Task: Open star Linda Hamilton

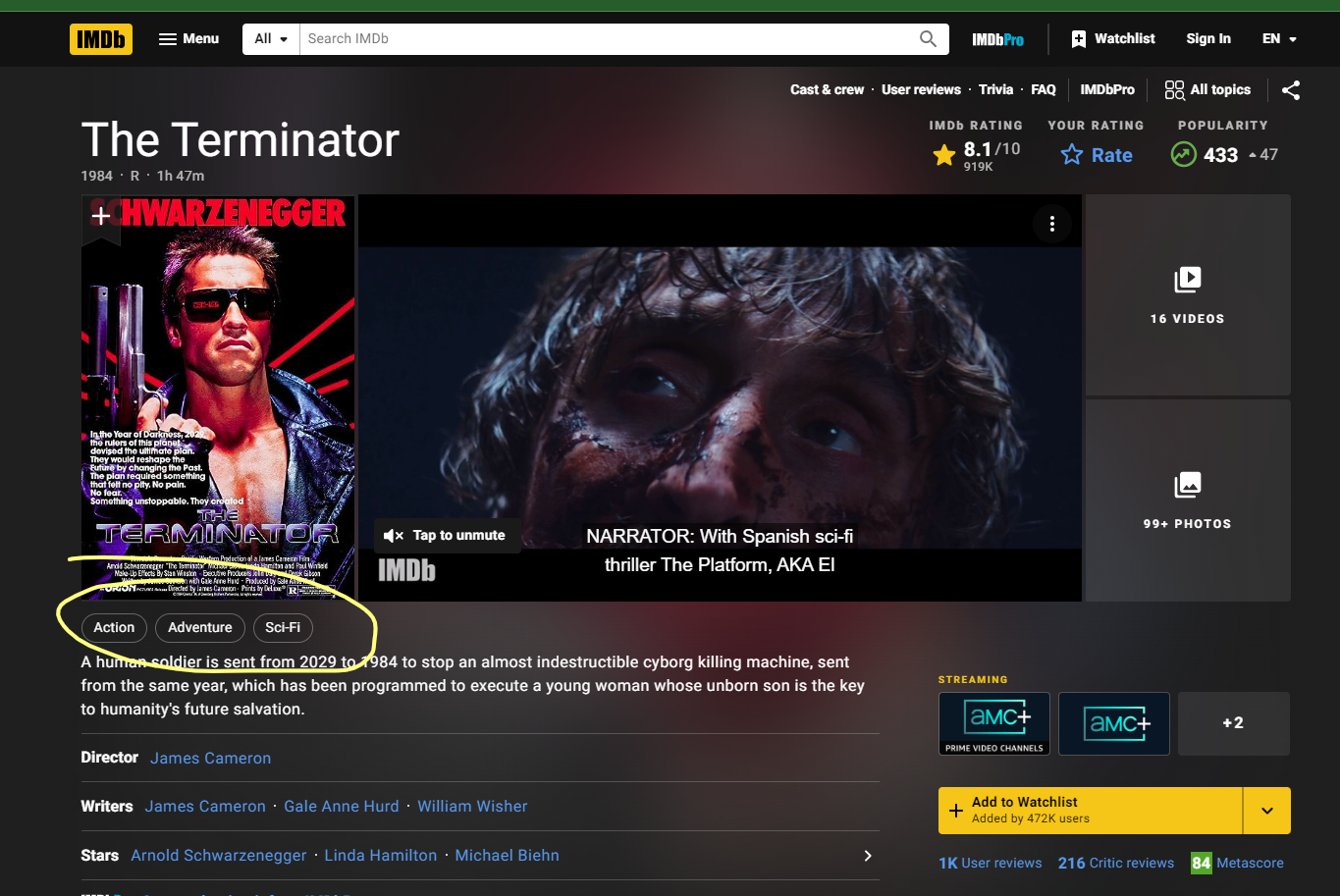Action: tap(381, 855)
